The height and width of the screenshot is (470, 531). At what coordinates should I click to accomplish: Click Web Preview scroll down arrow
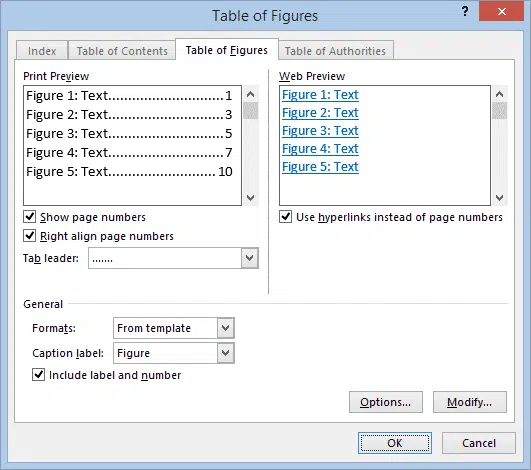coord(500,197)
